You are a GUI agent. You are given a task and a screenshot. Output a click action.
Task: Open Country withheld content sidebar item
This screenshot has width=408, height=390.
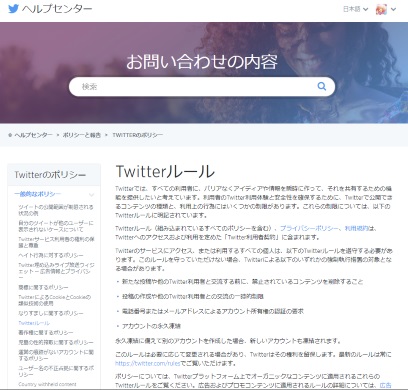click(x=47, y=384)
